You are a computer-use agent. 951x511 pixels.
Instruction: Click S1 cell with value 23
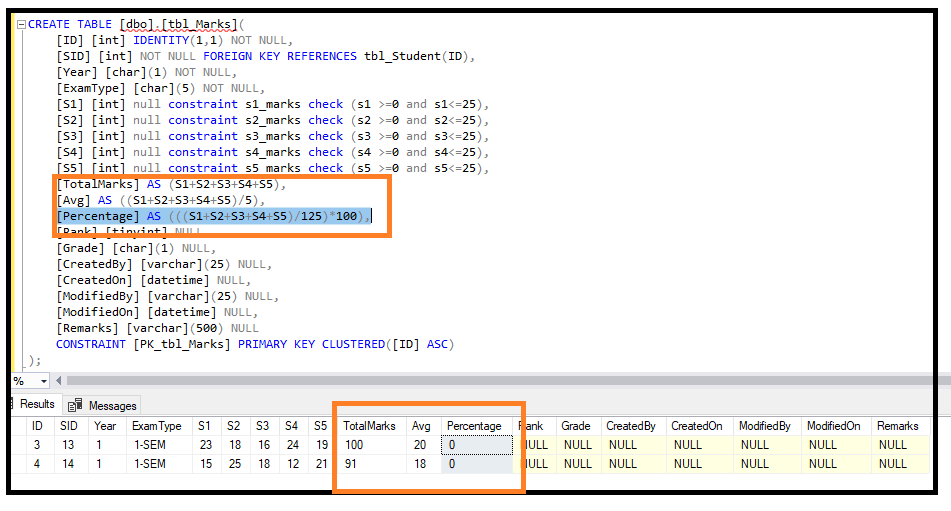point(206,445)
